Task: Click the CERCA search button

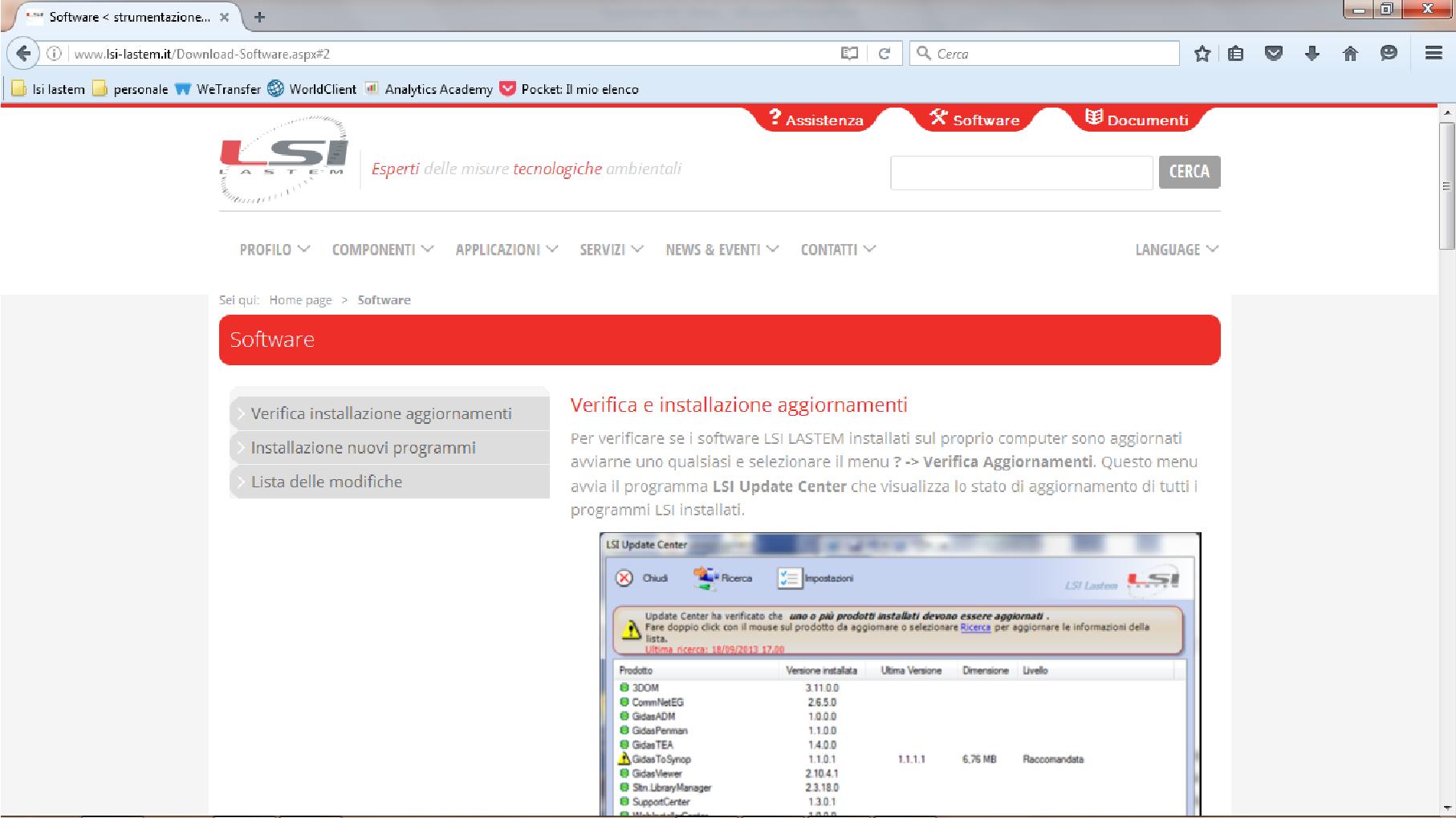Action: click(1190, 172)
